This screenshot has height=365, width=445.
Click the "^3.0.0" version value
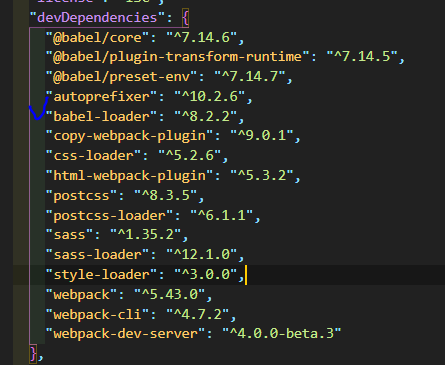pyautogui.click(x=206, y=275)
